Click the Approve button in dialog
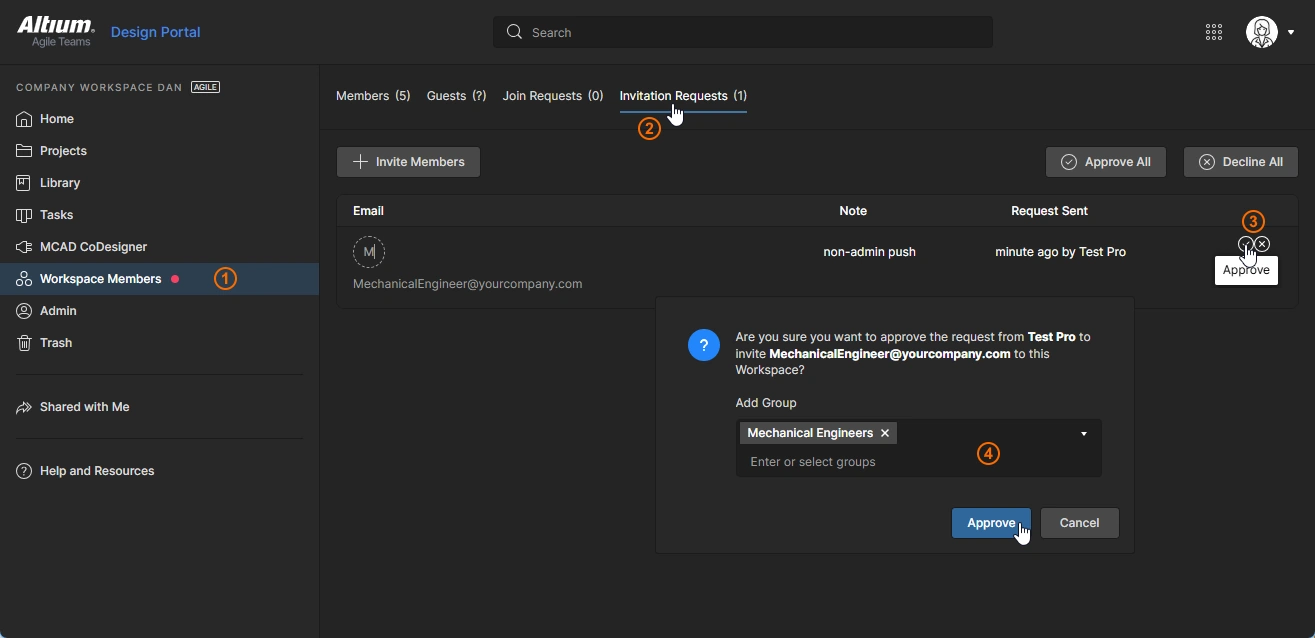 pyautogui.click(x=990, y=523)
